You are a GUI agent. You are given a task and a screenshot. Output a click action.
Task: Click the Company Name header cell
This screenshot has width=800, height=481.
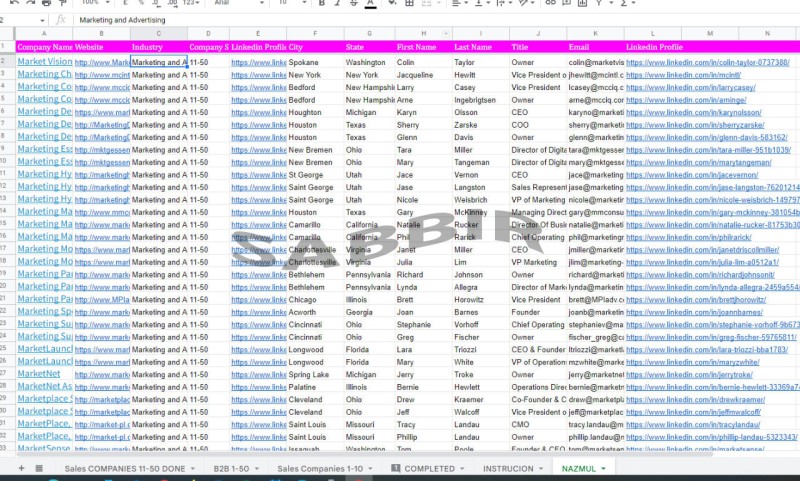[44, 47]
